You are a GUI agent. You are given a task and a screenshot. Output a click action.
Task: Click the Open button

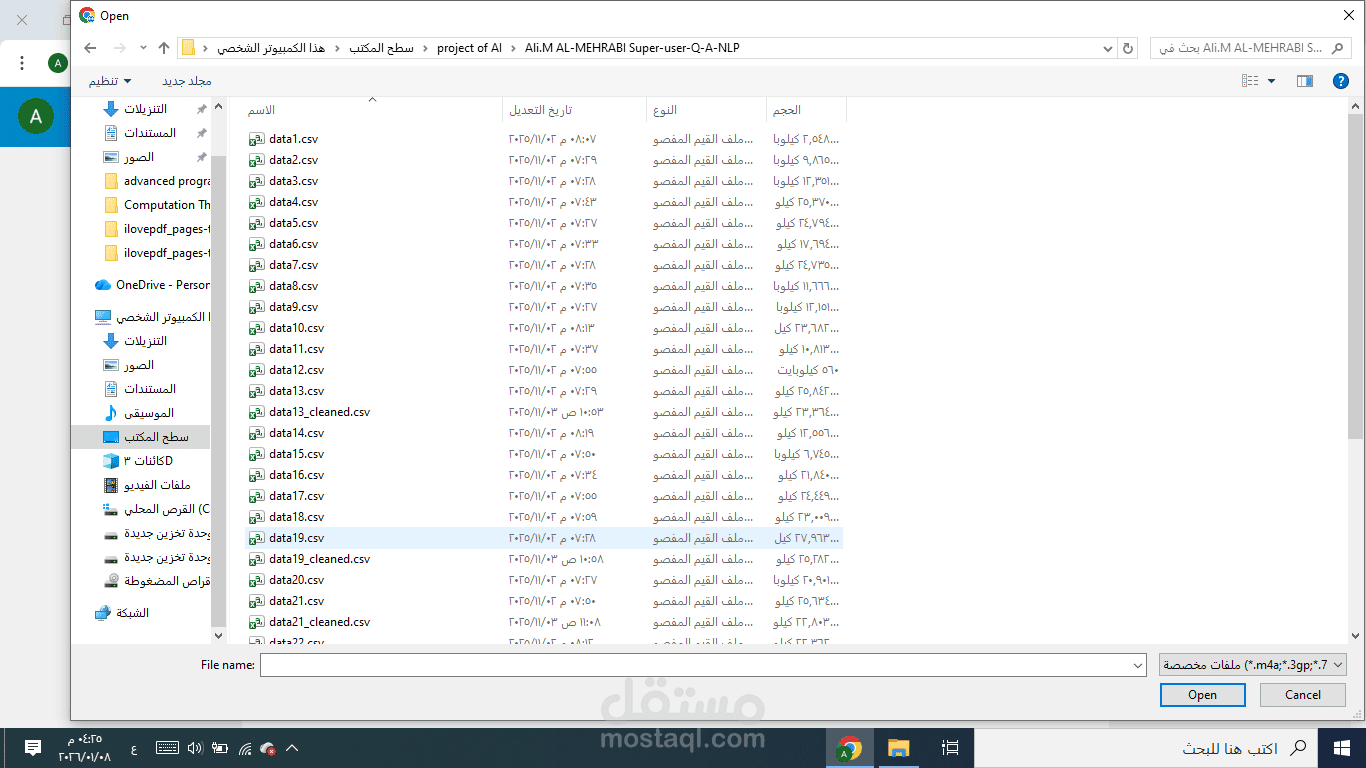pyautogui.click(x=1202, y=695)
